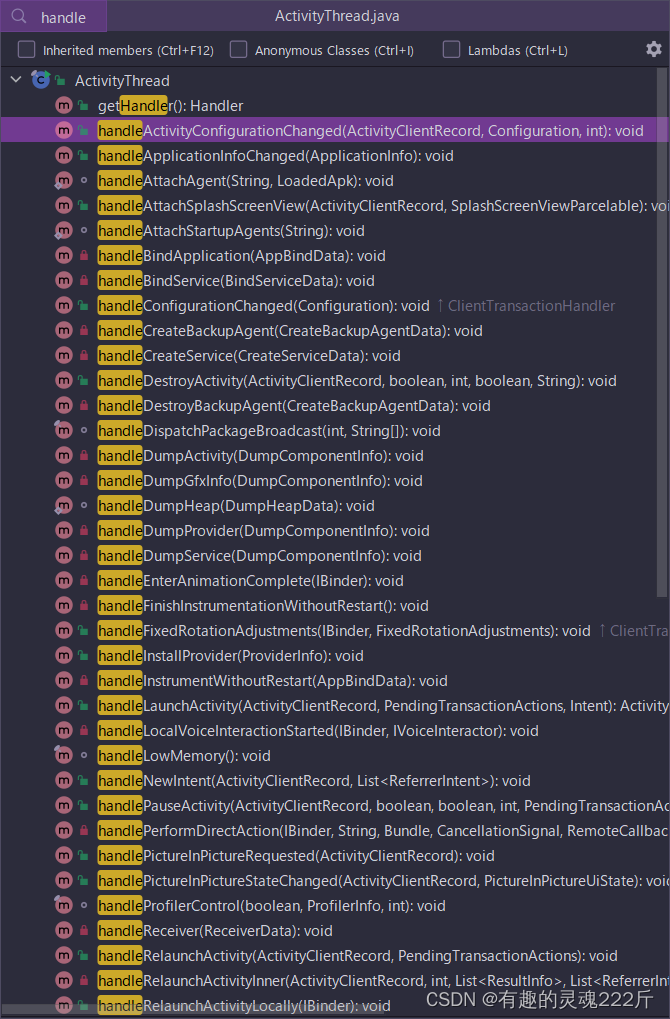Click method icon beside handleDumpHeap

pos(64,506)
